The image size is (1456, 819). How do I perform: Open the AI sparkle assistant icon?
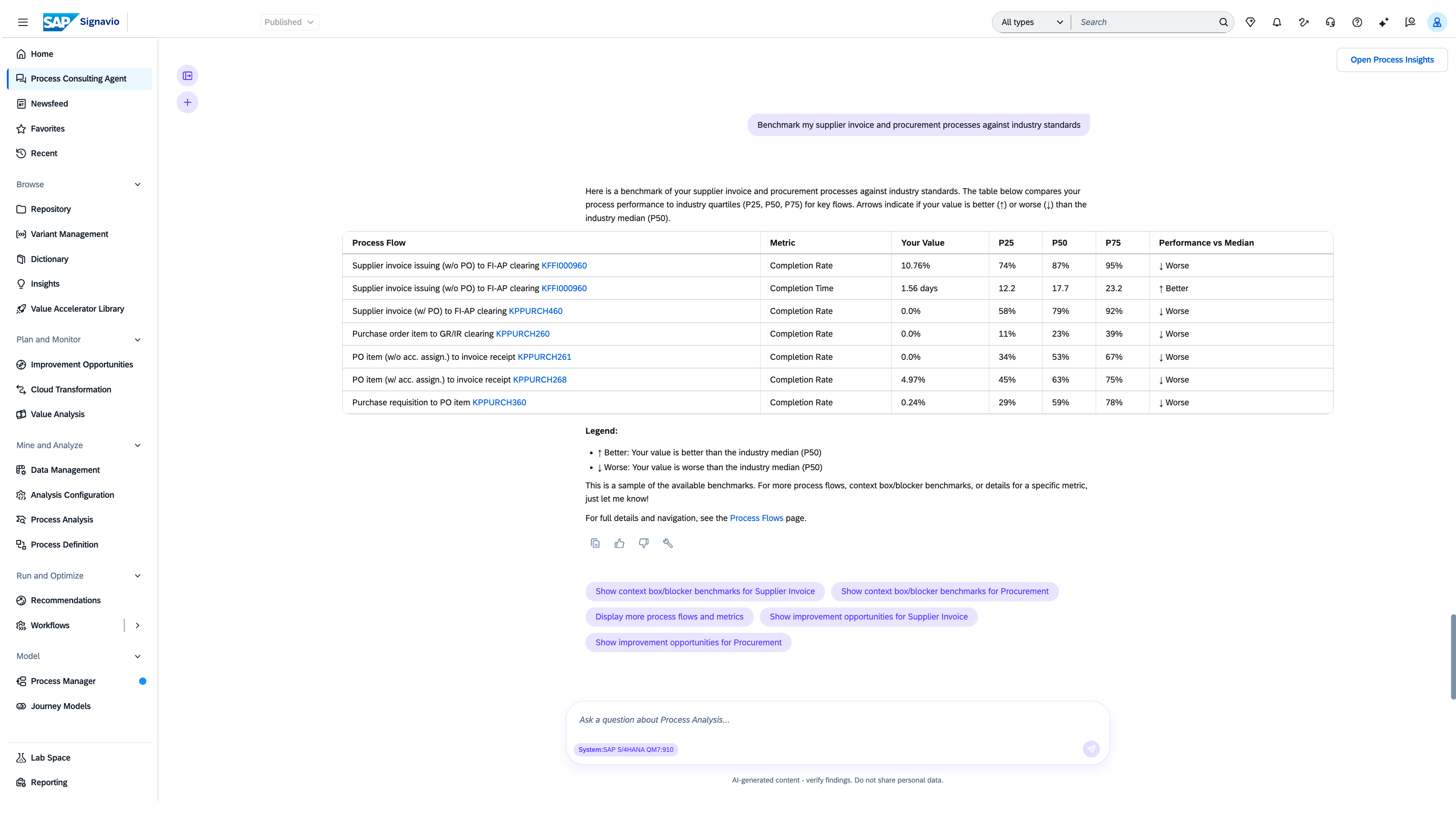[1384, 22]
